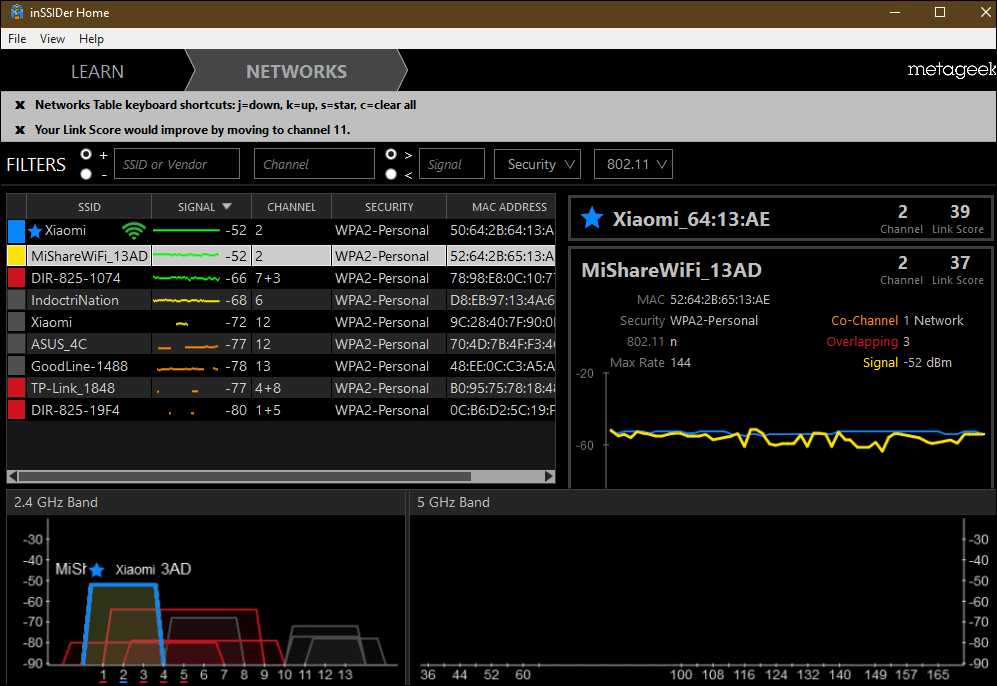Click the inSSIDer app icon in the title bar
Screen dimensions: 997x686
click(17, 12)
